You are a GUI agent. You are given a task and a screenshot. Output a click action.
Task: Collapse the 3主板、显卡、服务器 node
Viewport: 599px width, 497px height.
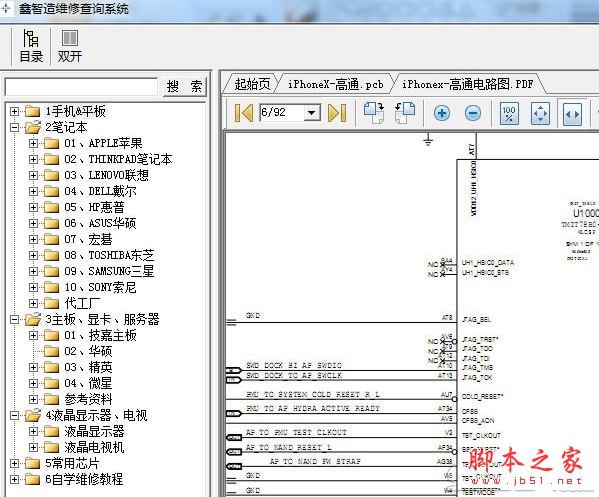pyautogui.click(x=14, y=319)
